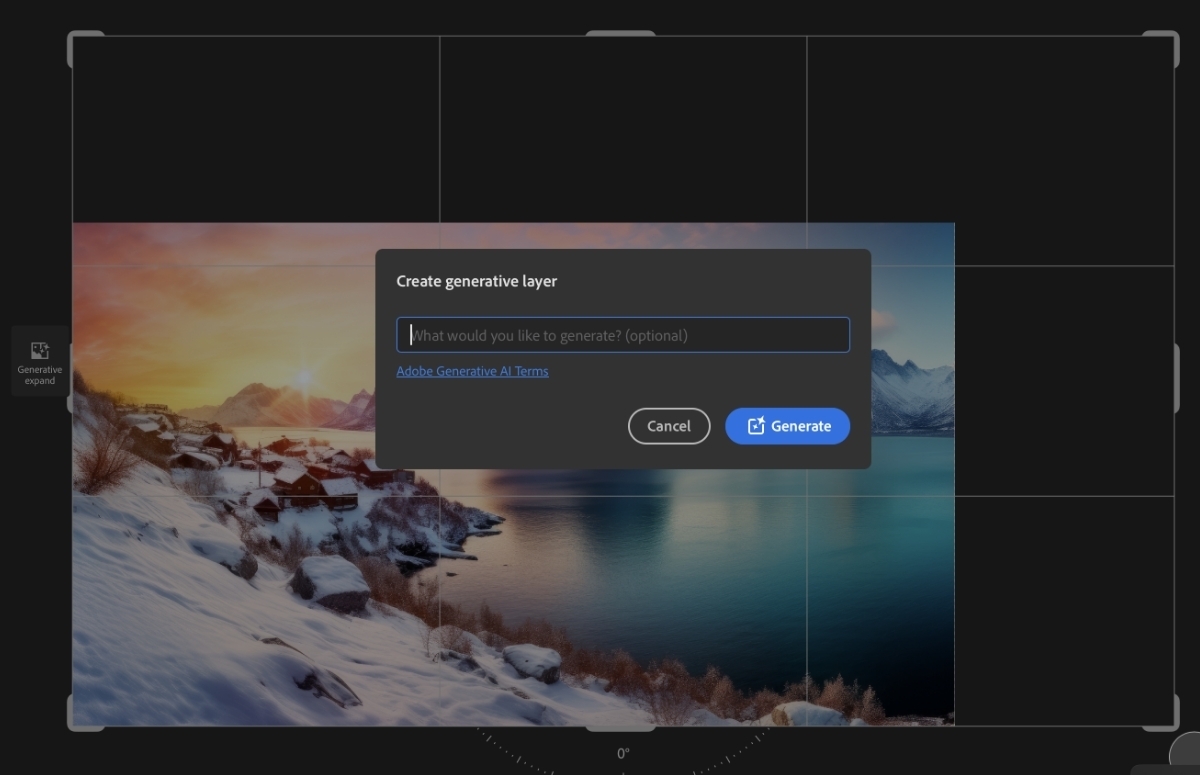Cancel the generative layer creation

(668, 426)
